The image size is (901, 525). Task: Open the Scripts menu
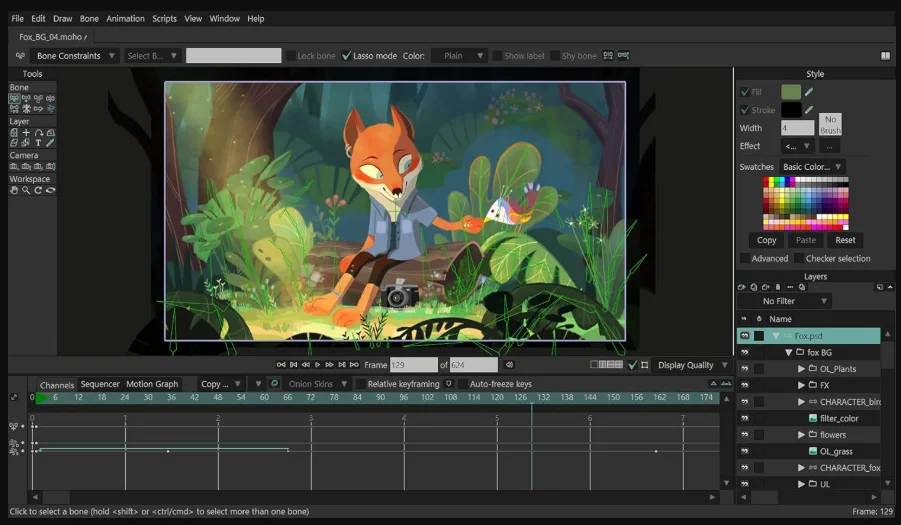pyautogui.click(x=164, y=18)
